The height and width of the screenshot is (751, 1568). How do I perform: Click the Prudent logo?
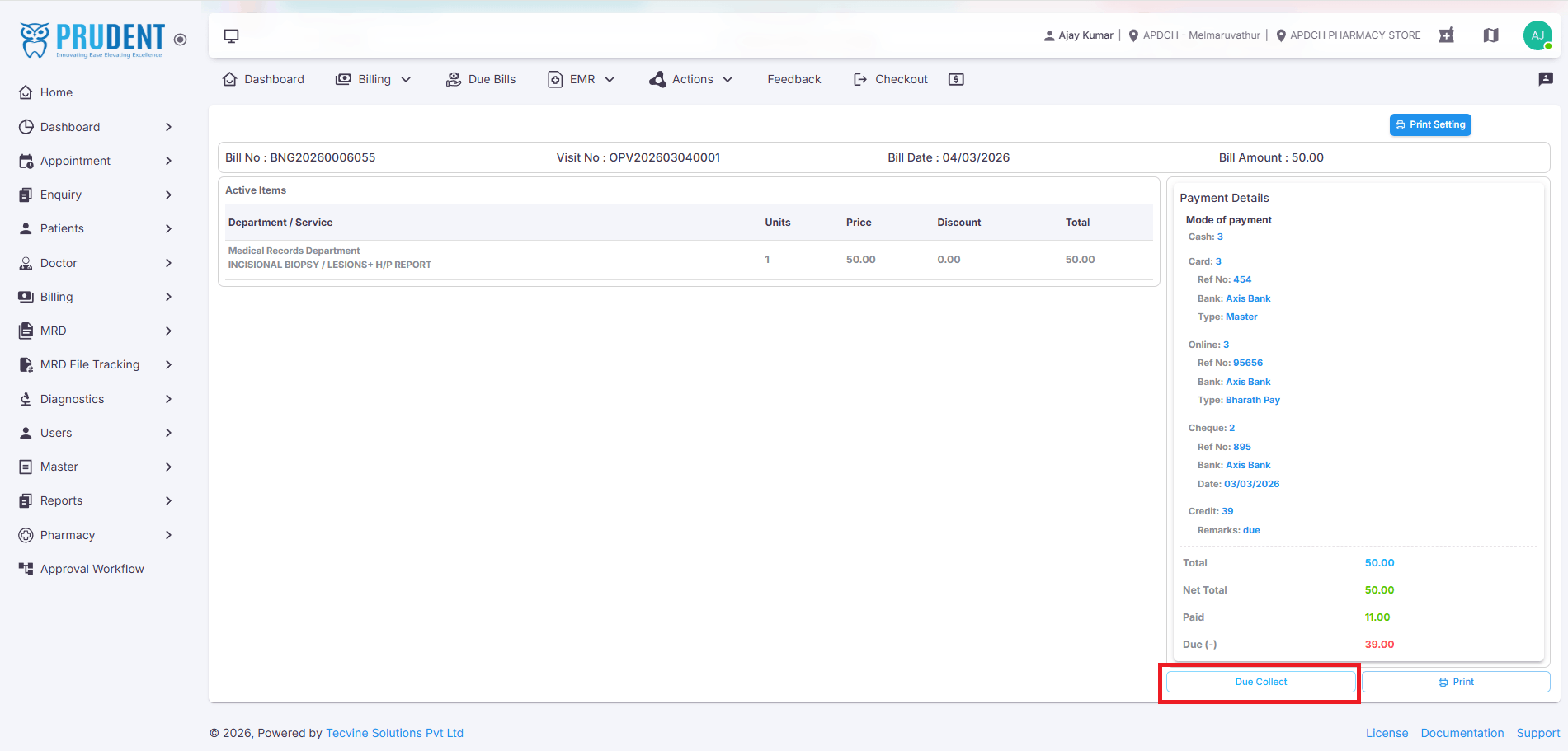(x=92, y=40)
